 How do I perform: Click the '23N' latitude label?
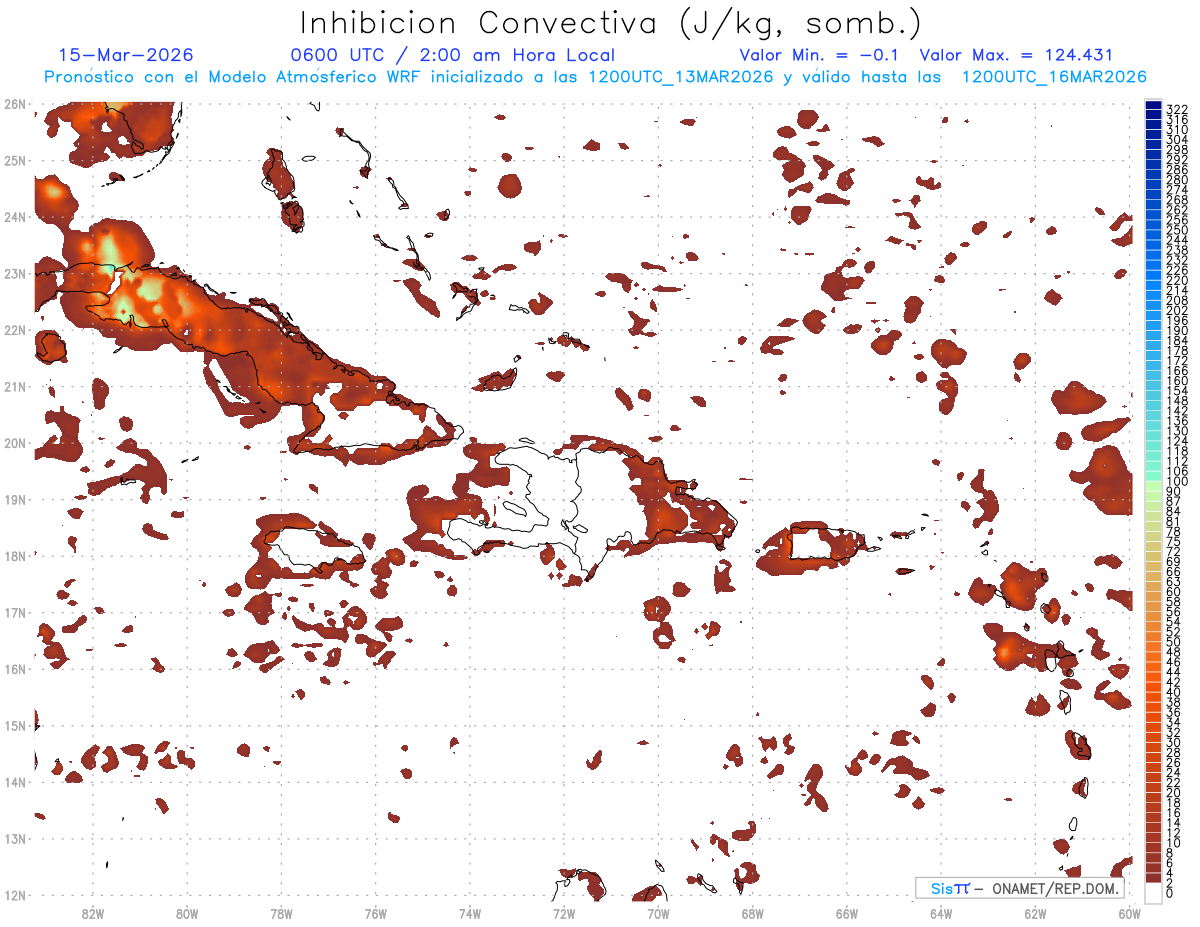pos(15,273)
